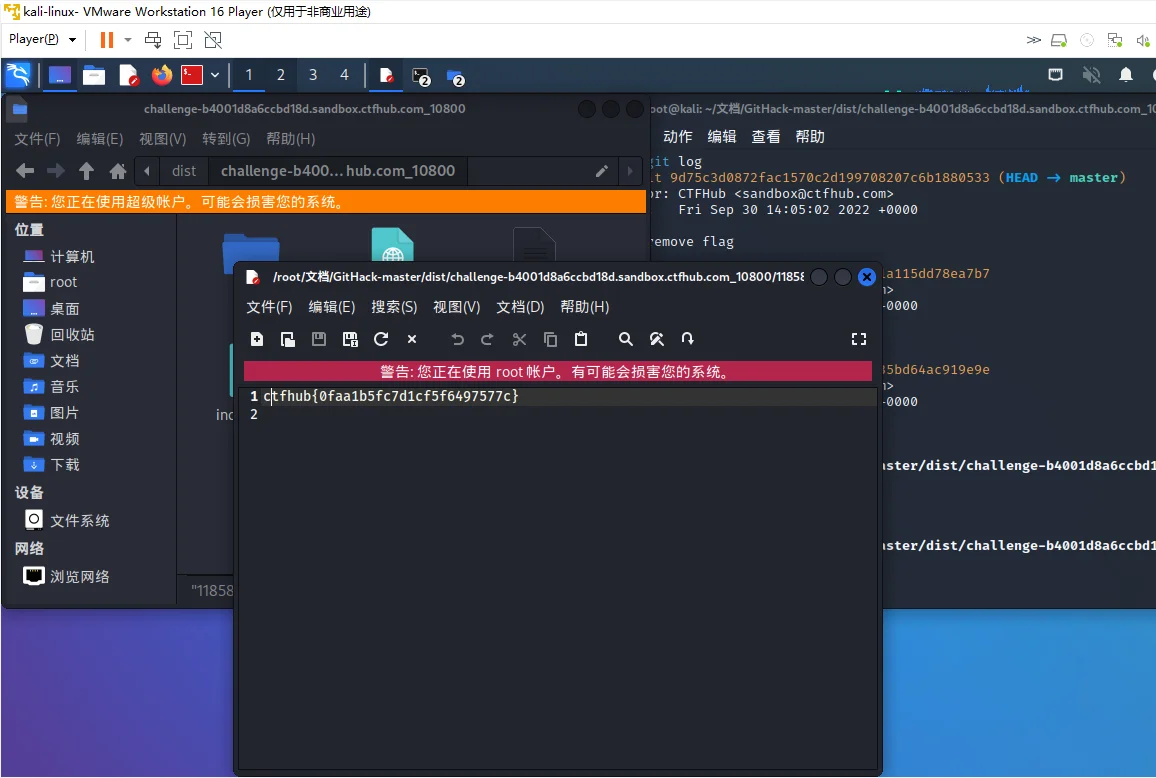Pause the virtual machine in VMware

tap(107, 40)
